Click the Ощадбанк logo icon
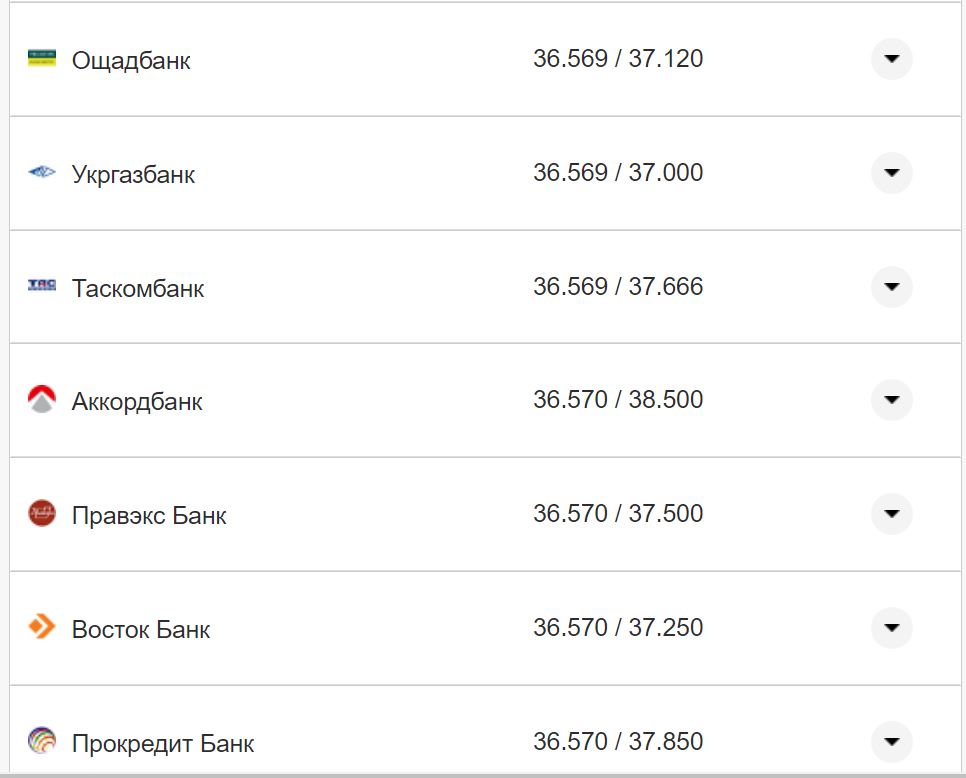The width and height of the screenshot is (966, 778). (x=42, y=58)
